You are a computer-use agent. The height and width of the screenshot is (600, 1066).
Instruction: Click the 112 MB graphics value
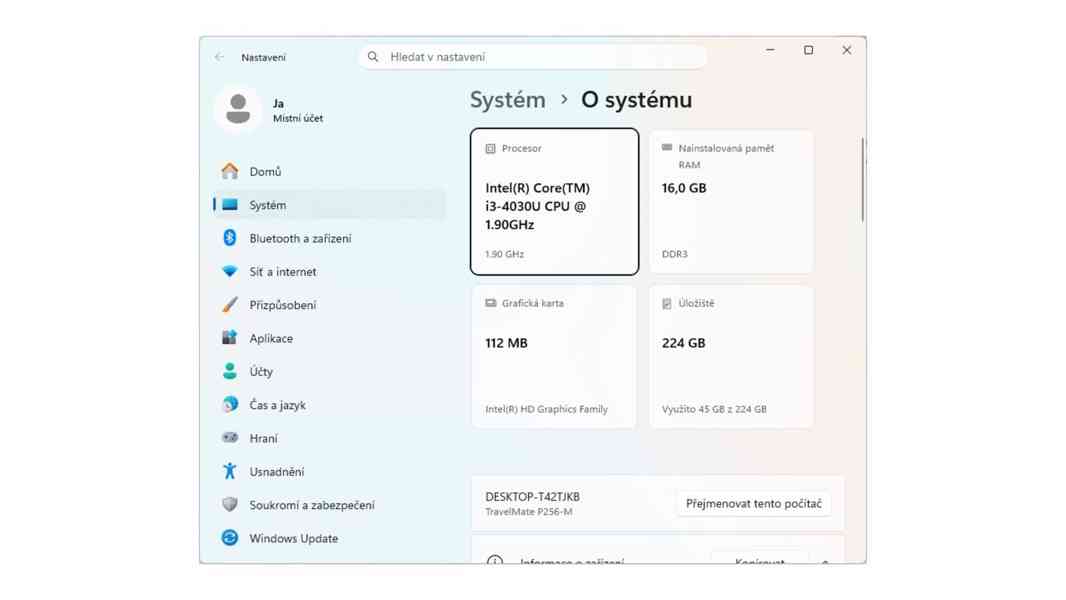click(x=506, y=343)
